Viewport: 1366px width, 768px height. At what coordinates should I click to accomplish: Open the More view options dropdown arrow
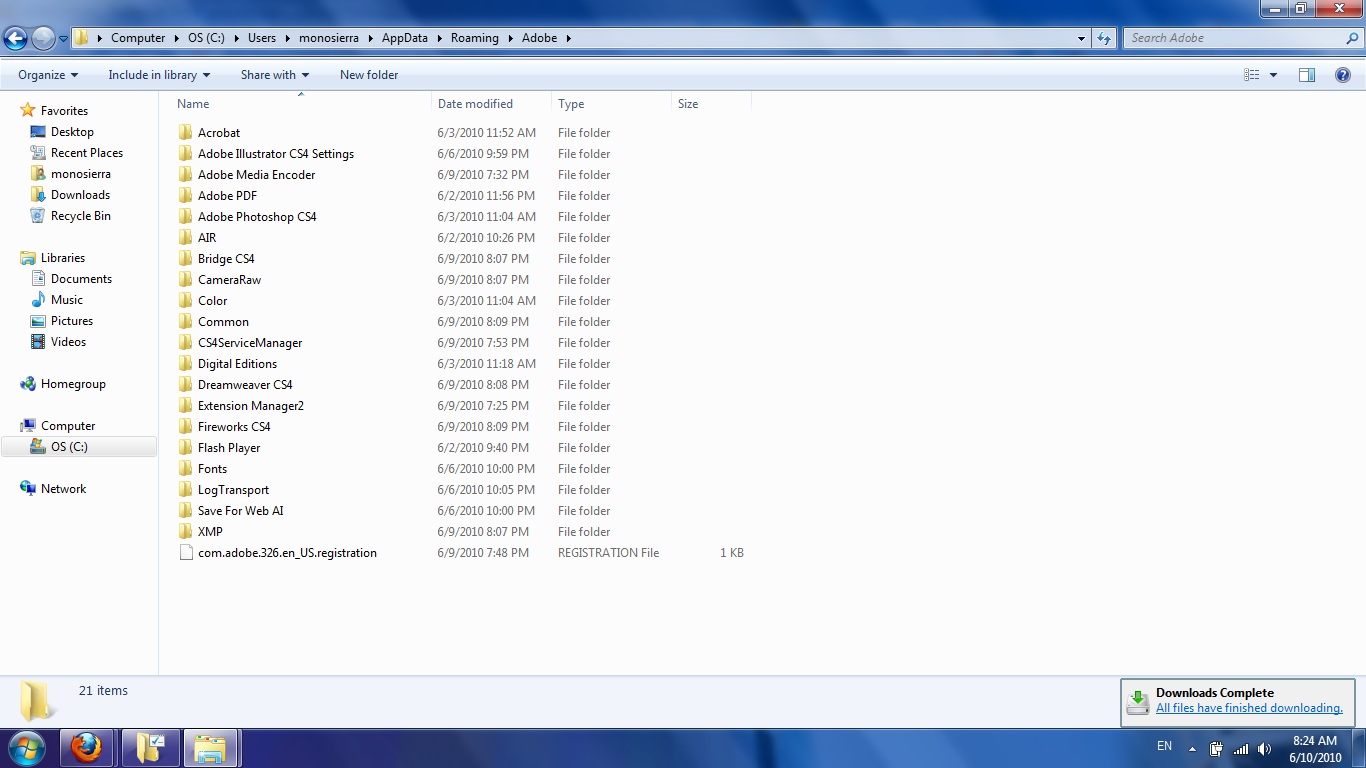(1273, 75)
